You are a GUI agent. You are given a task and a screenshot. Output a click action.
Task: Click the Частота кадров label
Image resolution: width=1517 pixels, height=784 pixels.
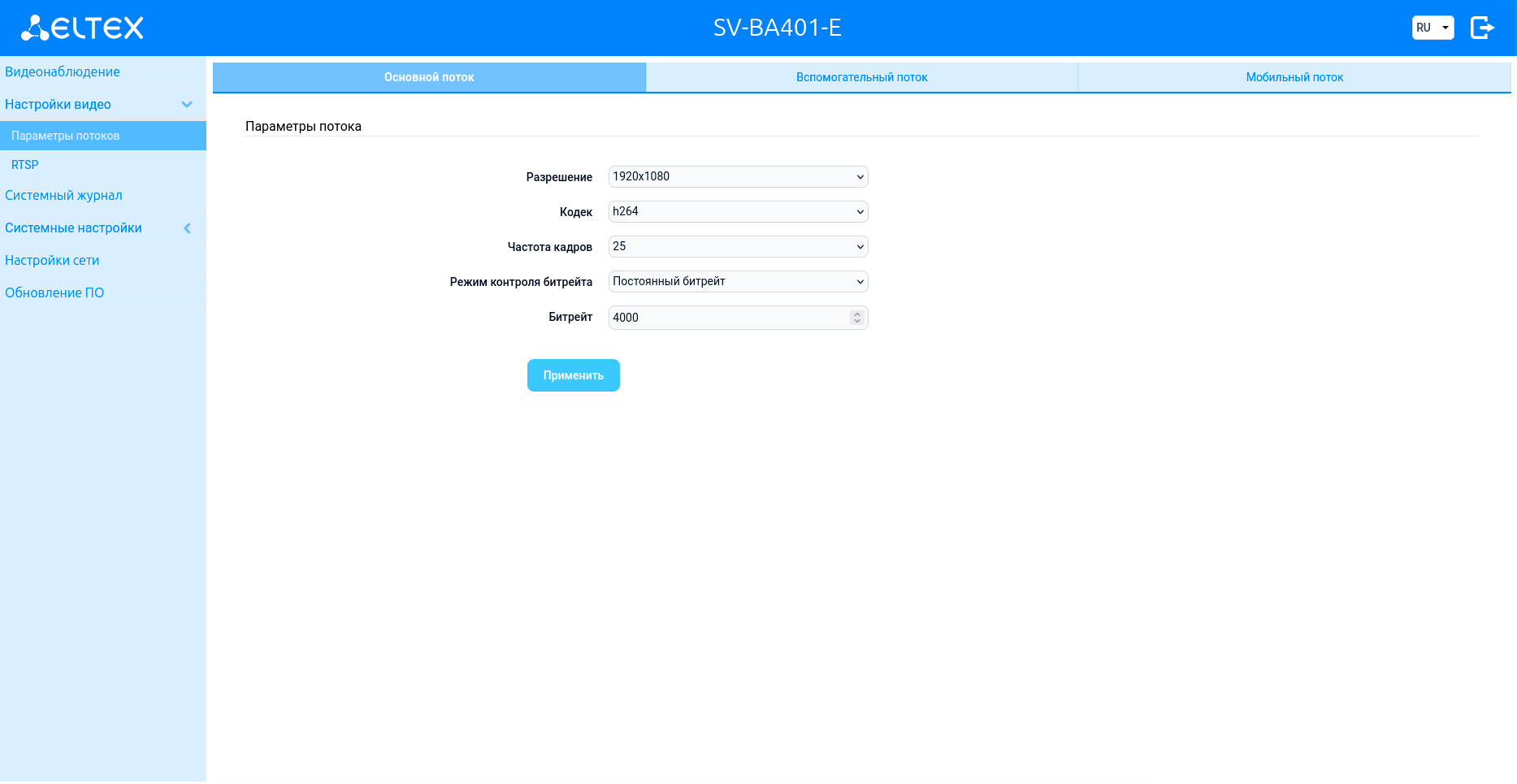point(550,247)
